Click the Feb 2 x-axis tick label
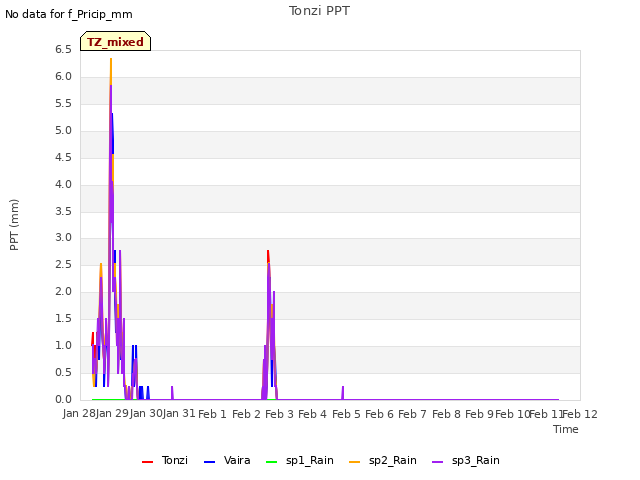Screen dimensions: 640x480 [246, 414]
